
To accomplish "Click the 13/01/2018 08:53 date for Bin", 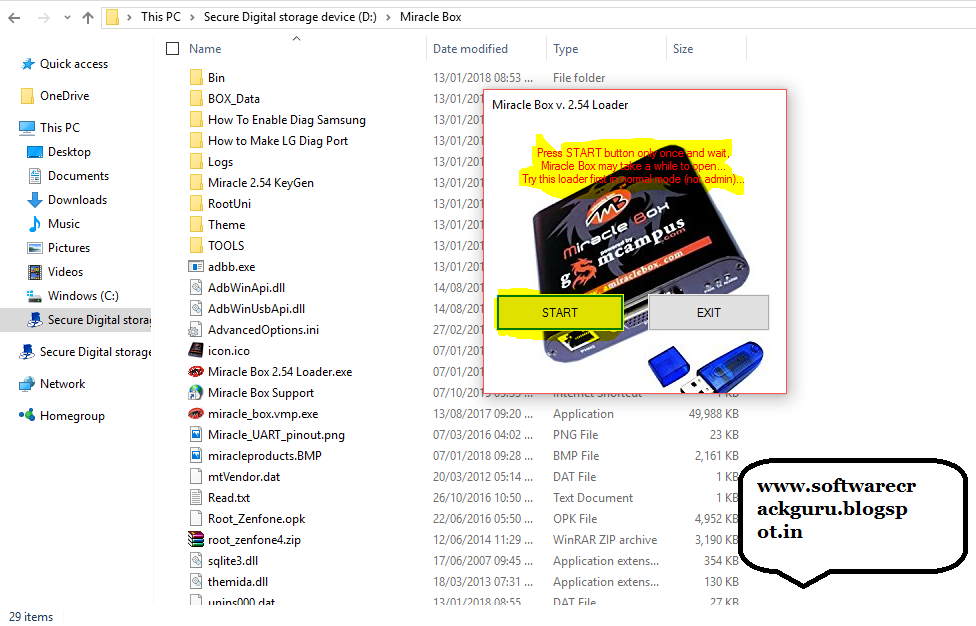I will (x=483, y=78).
